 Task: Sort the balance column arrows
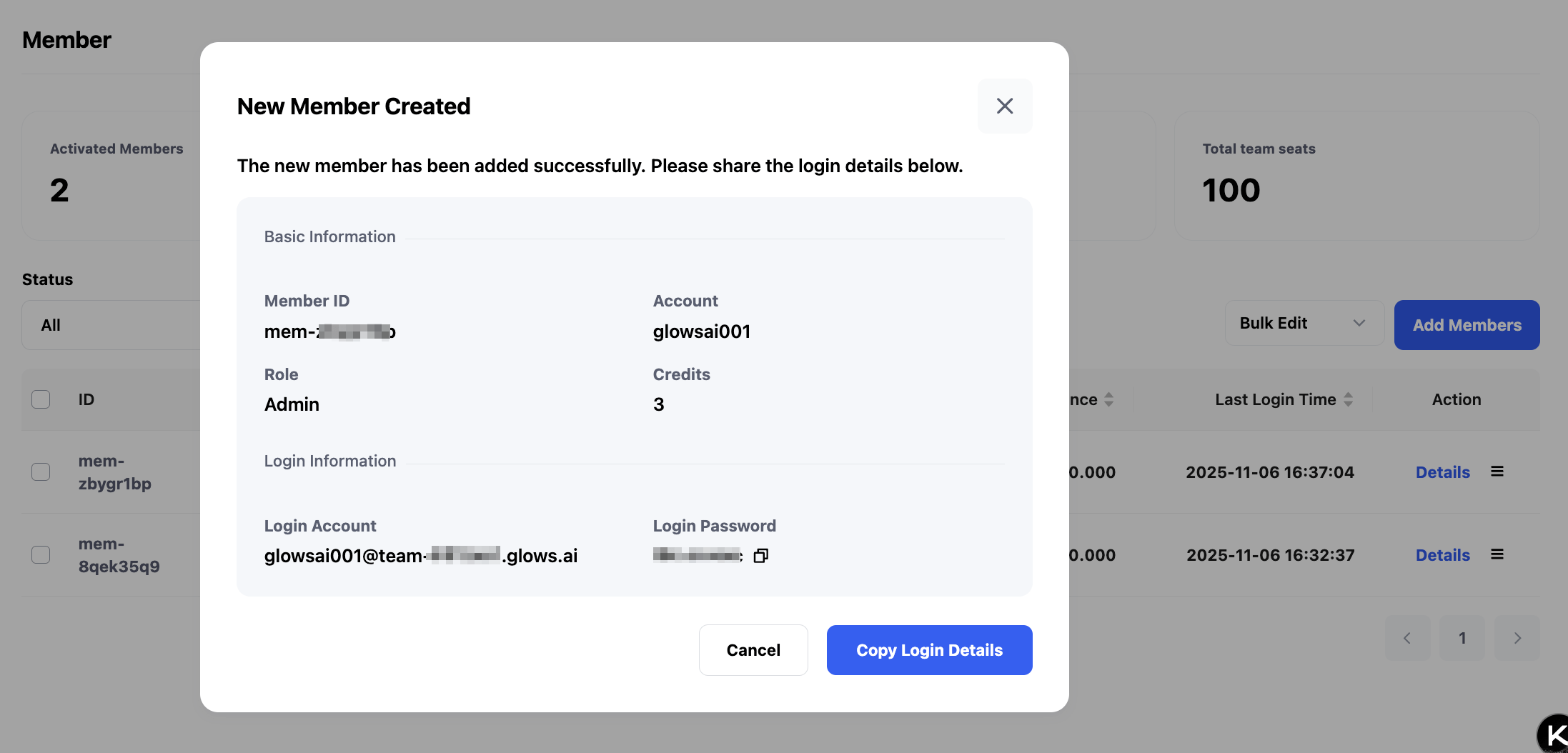(x=1108, y=399)
